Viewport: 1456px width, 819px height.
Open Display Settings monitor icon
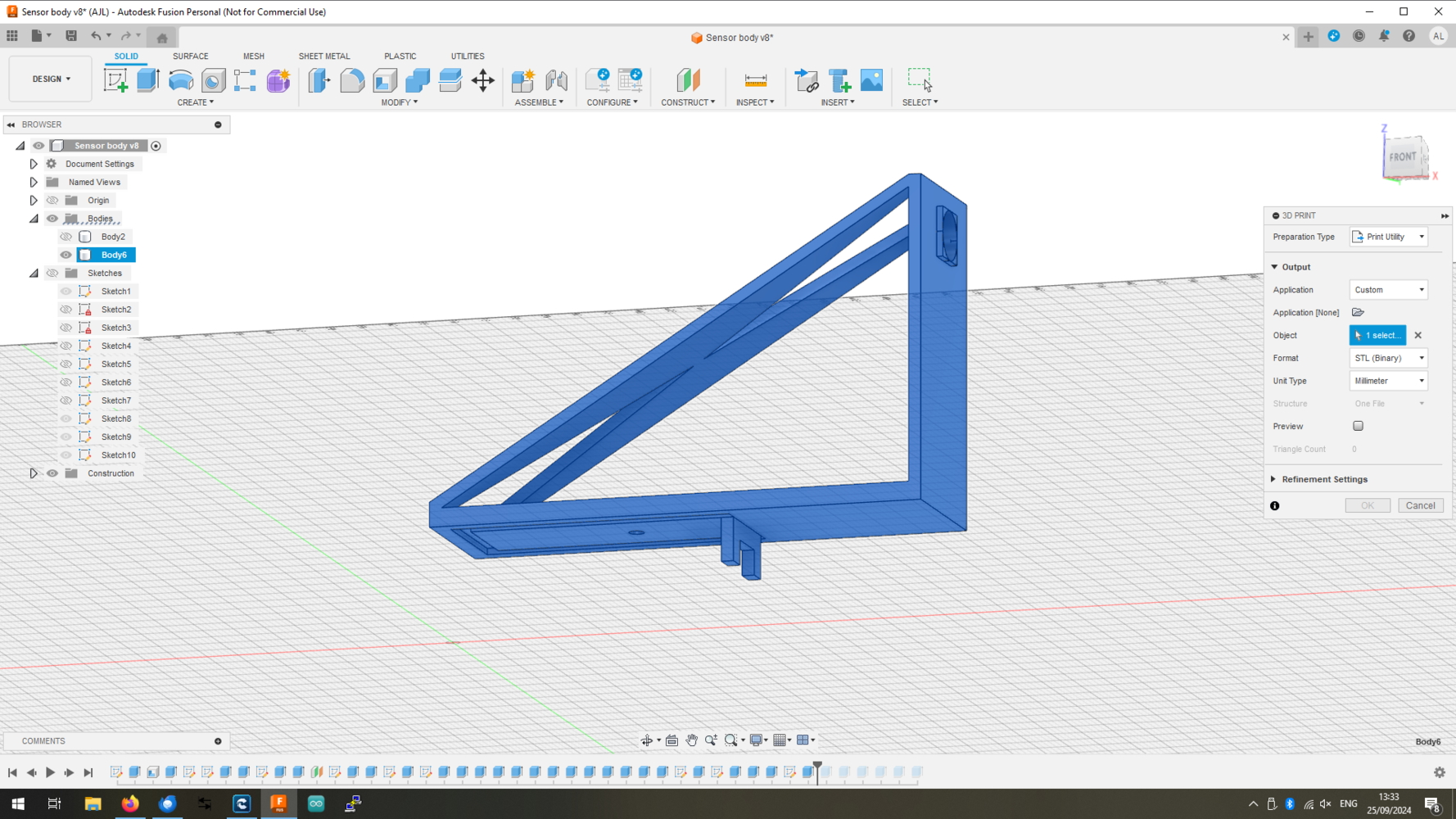point(757,740)
